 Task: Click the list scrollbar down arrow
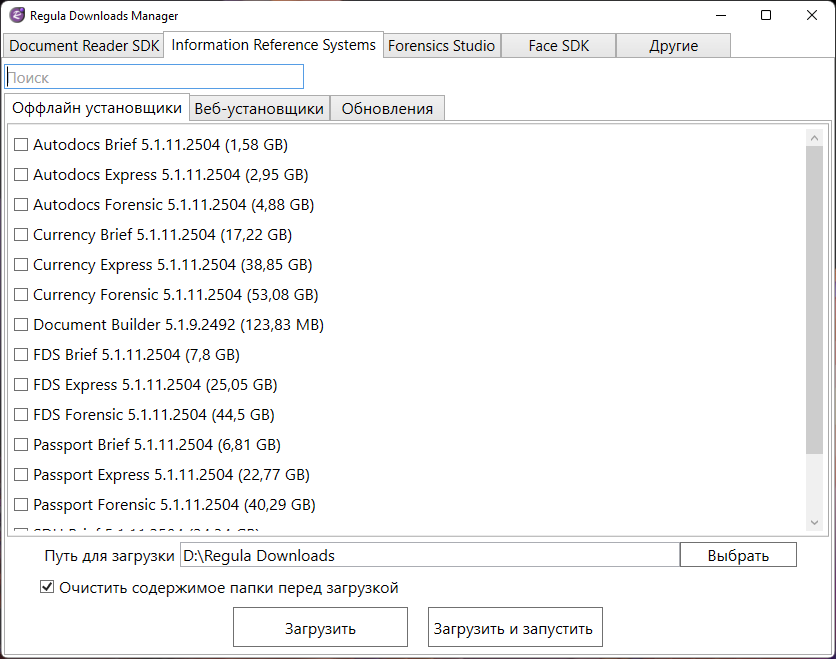(x=814, y=523)
